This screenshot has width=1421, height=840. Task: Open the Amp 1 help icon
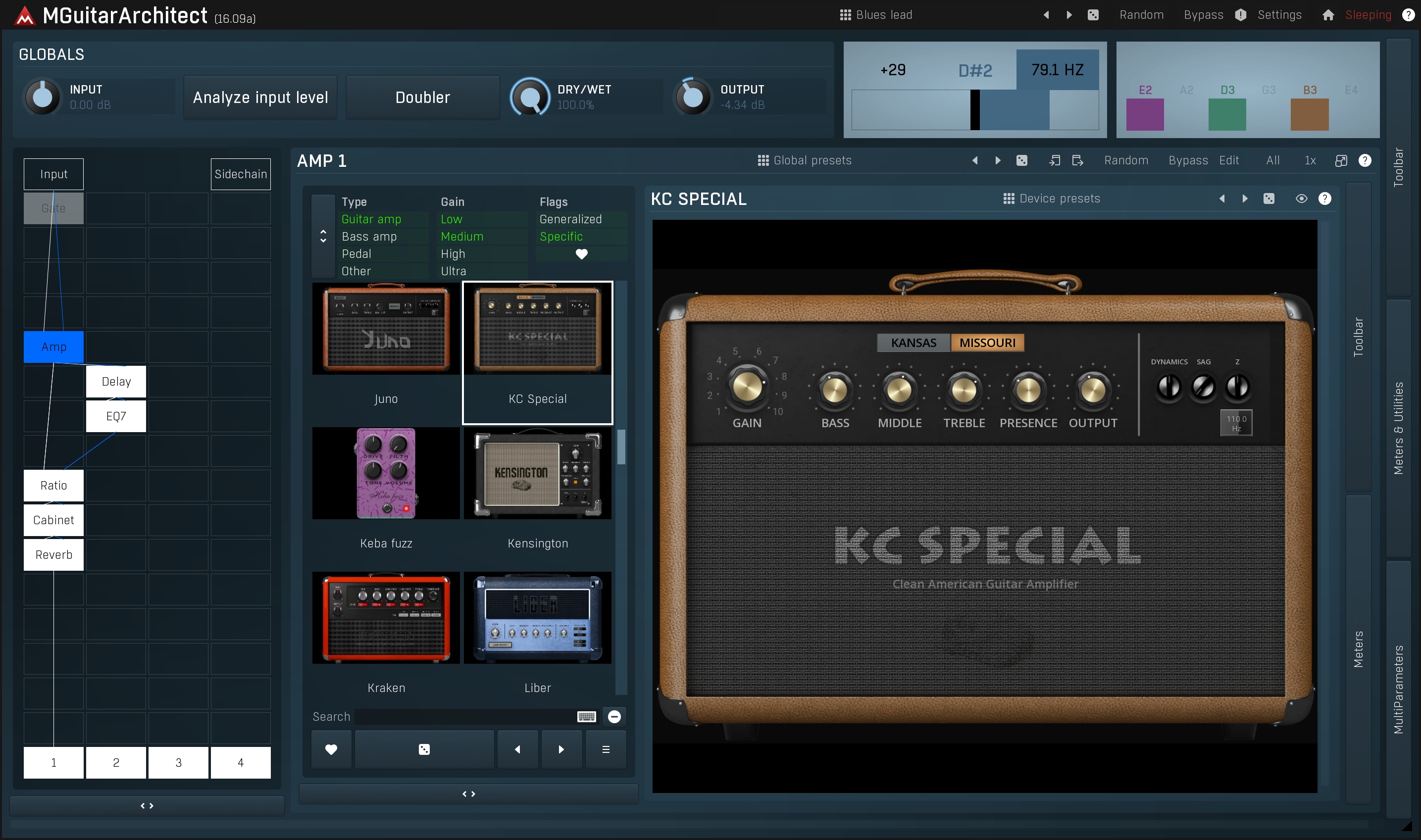1365,161
